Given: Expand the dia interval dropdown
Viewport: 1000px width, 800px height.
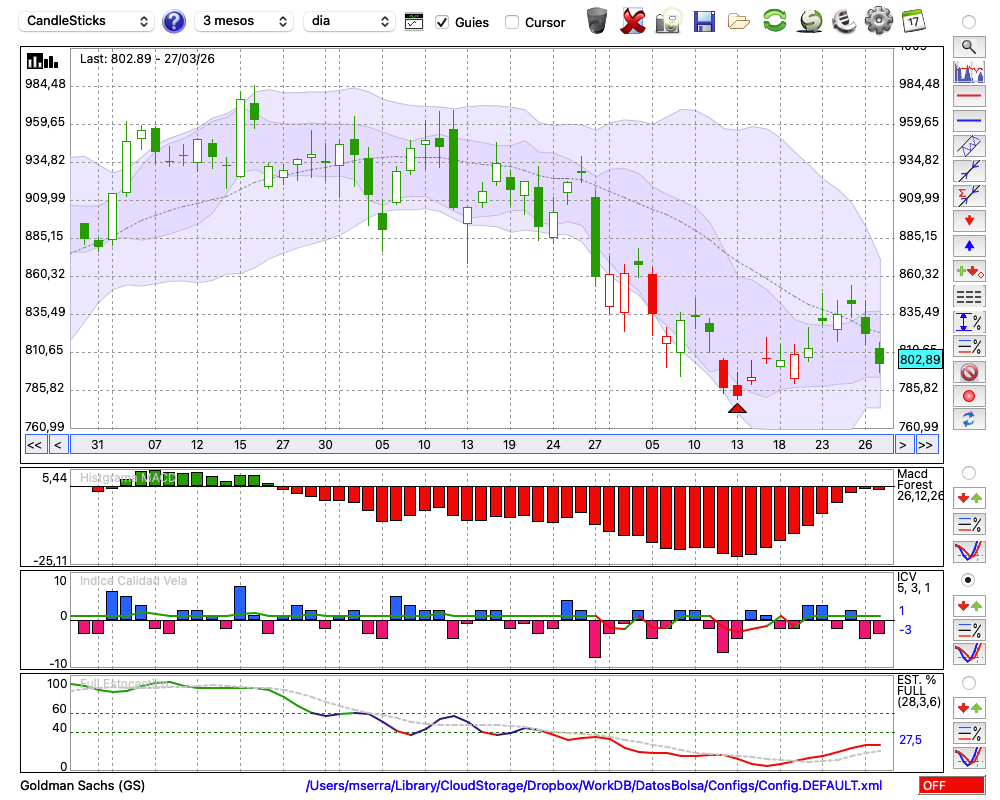Looking at the screenshot, I should click(x=349, y=21).
